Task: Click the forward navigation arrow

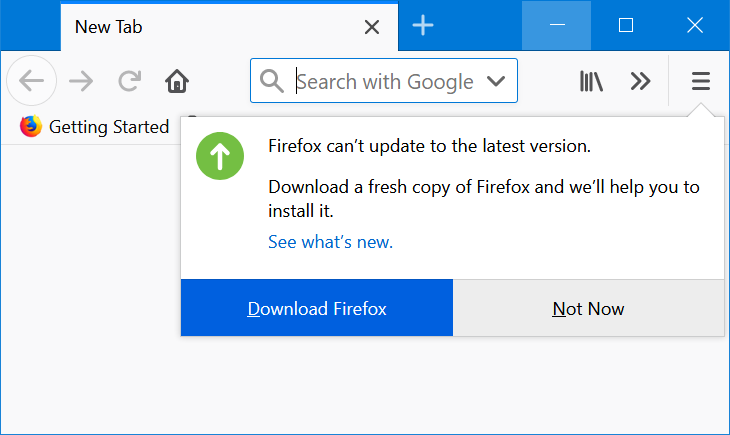Action: pyautogui.click(x=80, y=81)
